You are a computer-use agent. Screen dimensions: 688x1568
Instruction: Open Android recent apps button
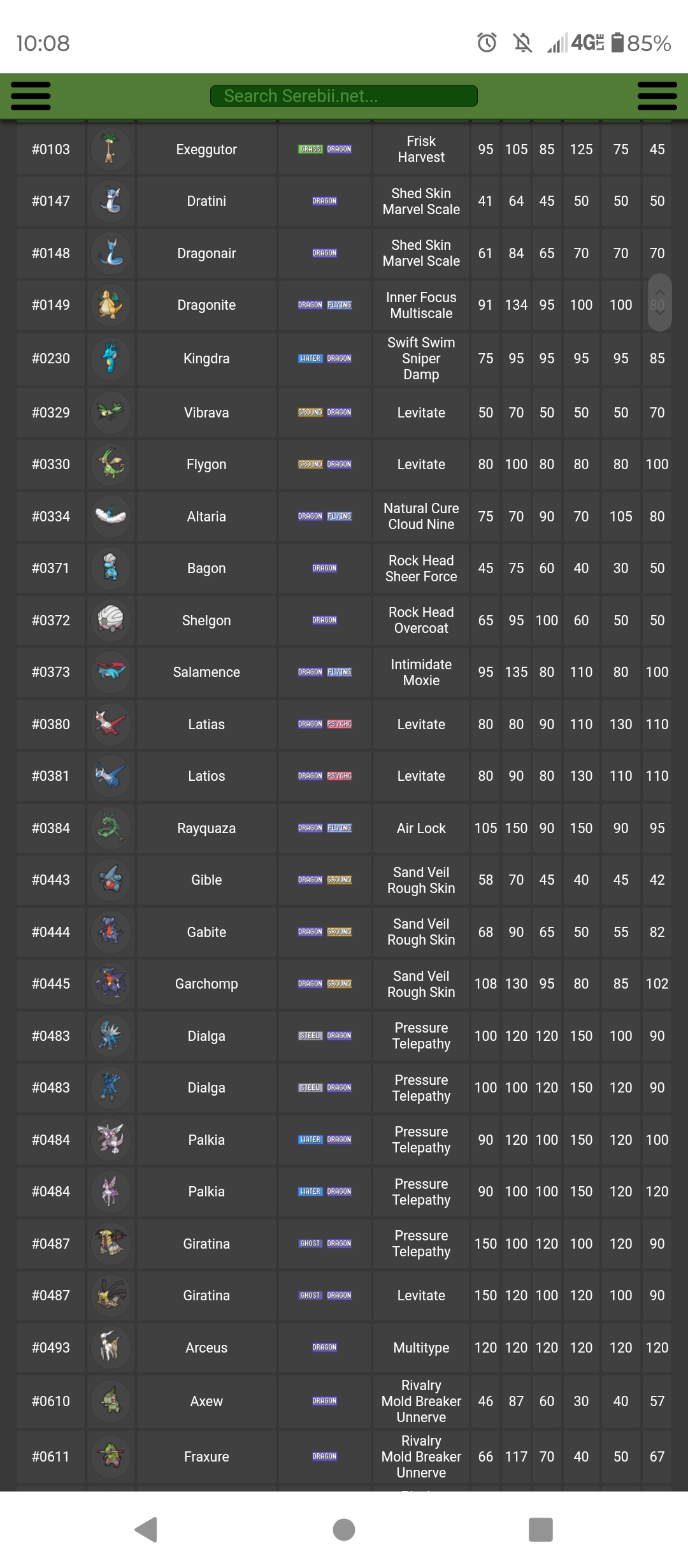tap(541, 1529)
